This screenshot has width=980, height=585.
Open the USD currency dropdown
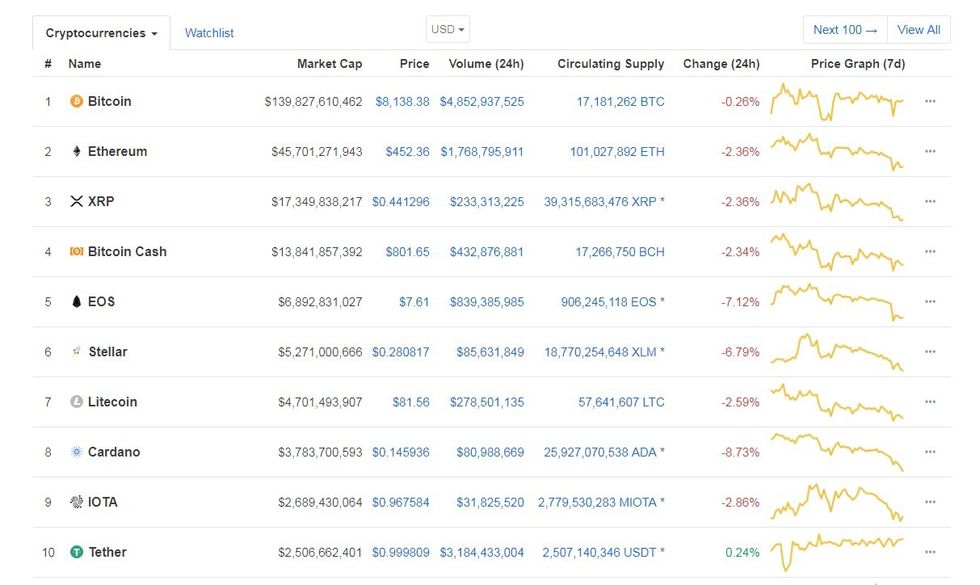pos(447,30)
